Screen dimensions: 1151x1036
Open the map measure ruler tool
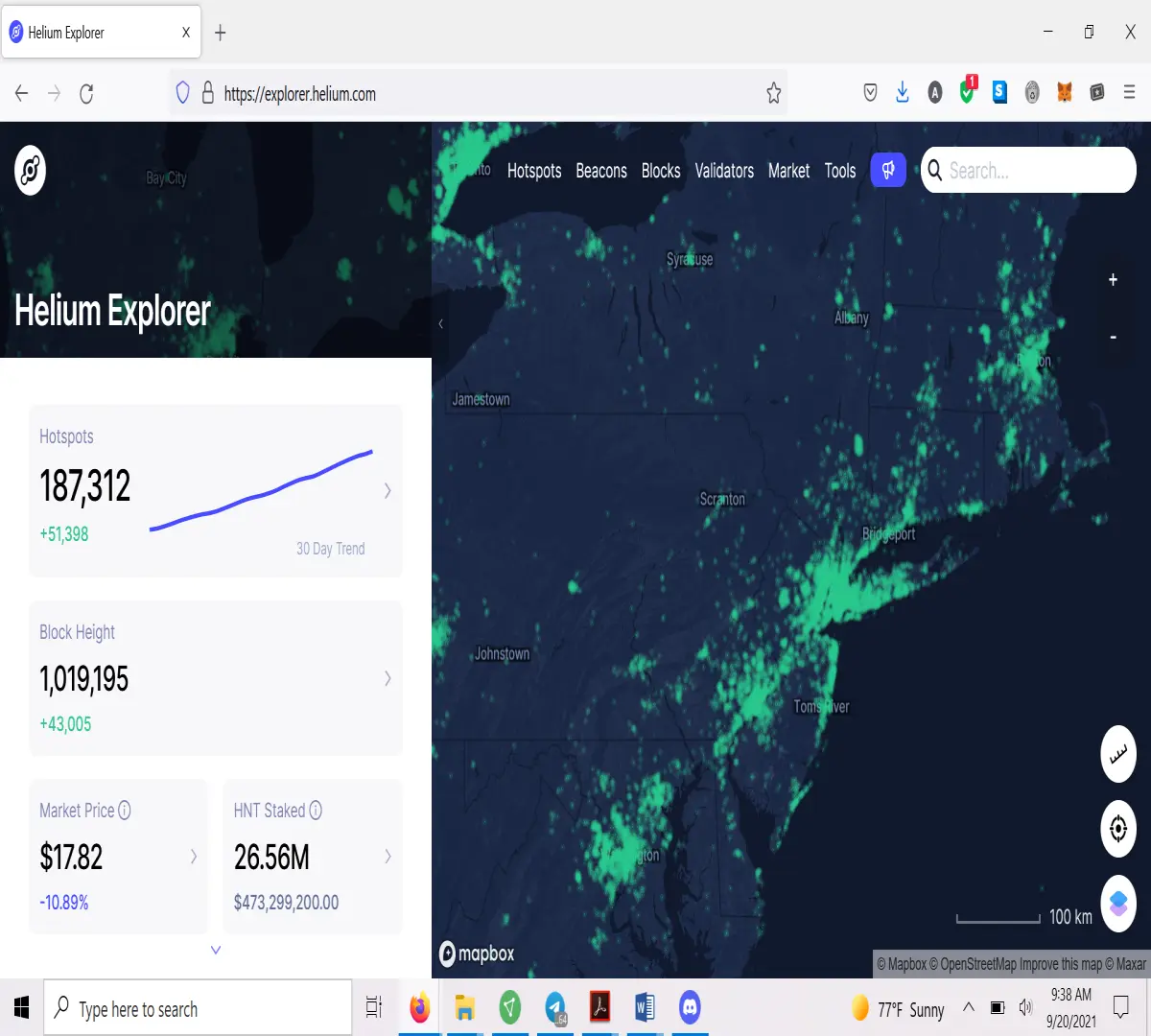[x=1118, y=754]
